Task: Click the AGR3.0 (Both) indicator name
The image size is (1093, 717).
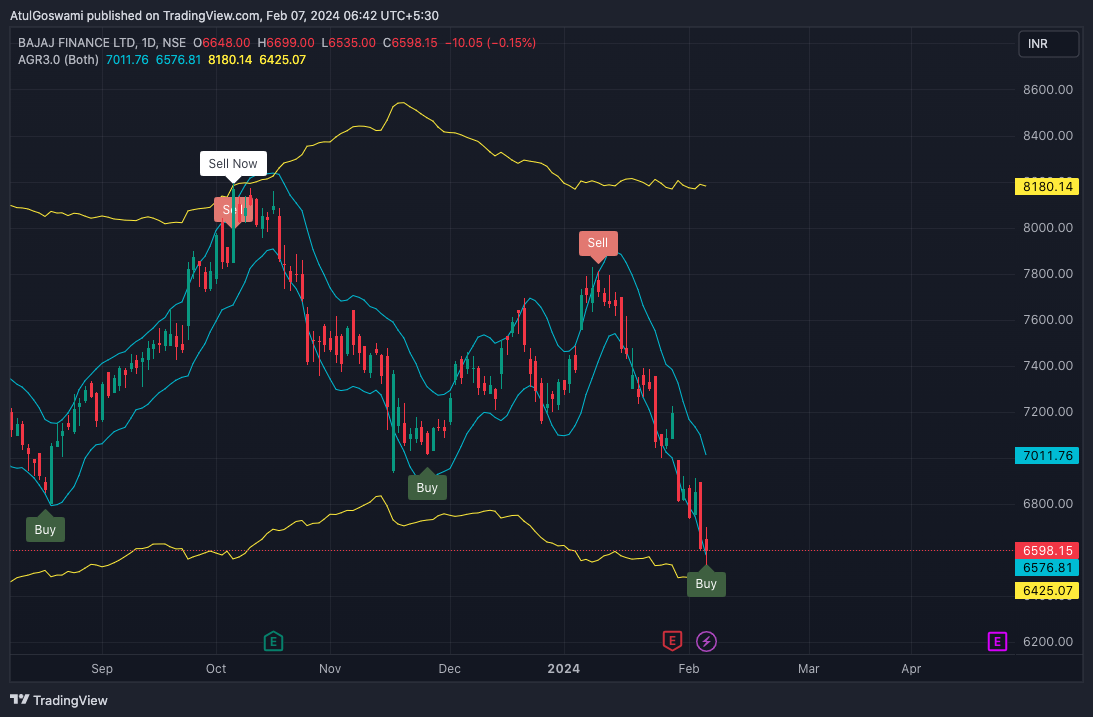Action: click(x=58, y=60)
